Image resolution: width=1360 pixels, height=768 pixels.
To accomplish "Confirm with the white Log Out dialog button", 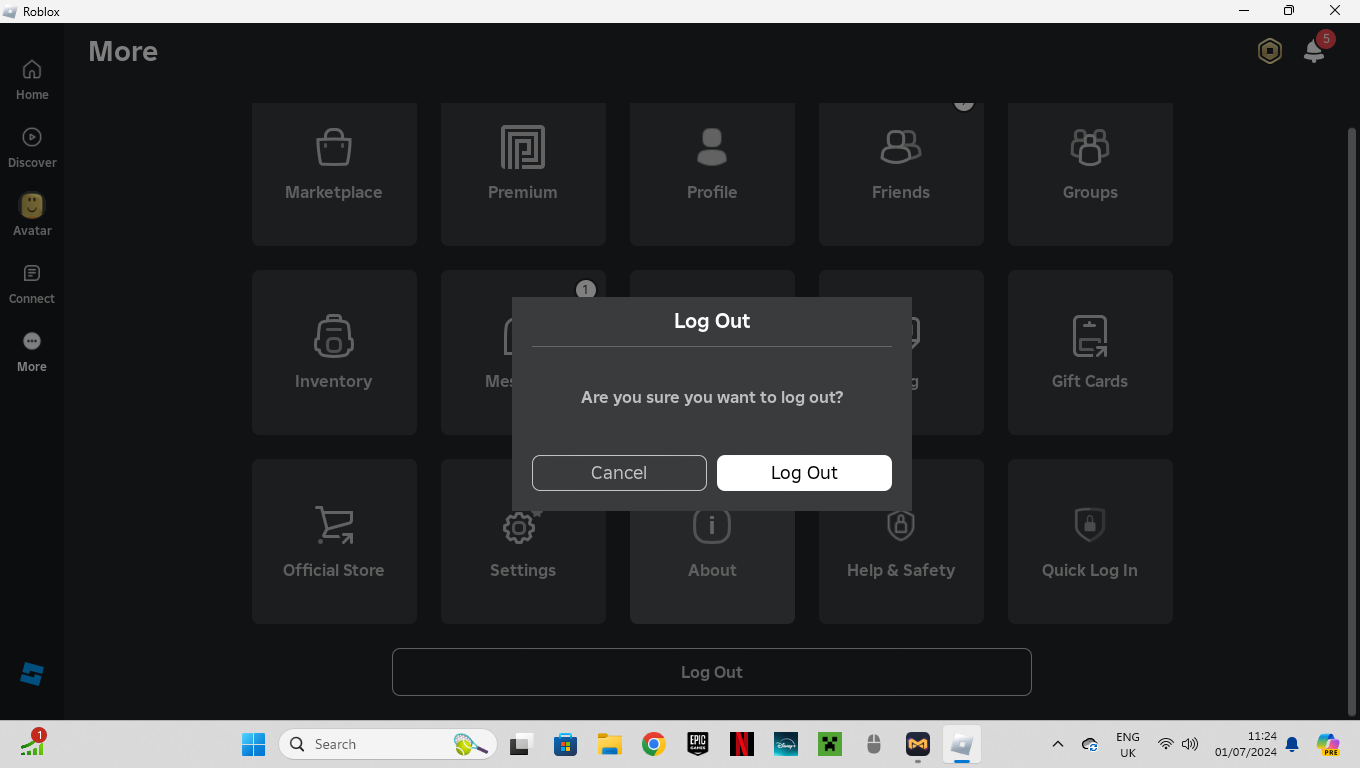I will pyautogui.click(x=804, y=473).
